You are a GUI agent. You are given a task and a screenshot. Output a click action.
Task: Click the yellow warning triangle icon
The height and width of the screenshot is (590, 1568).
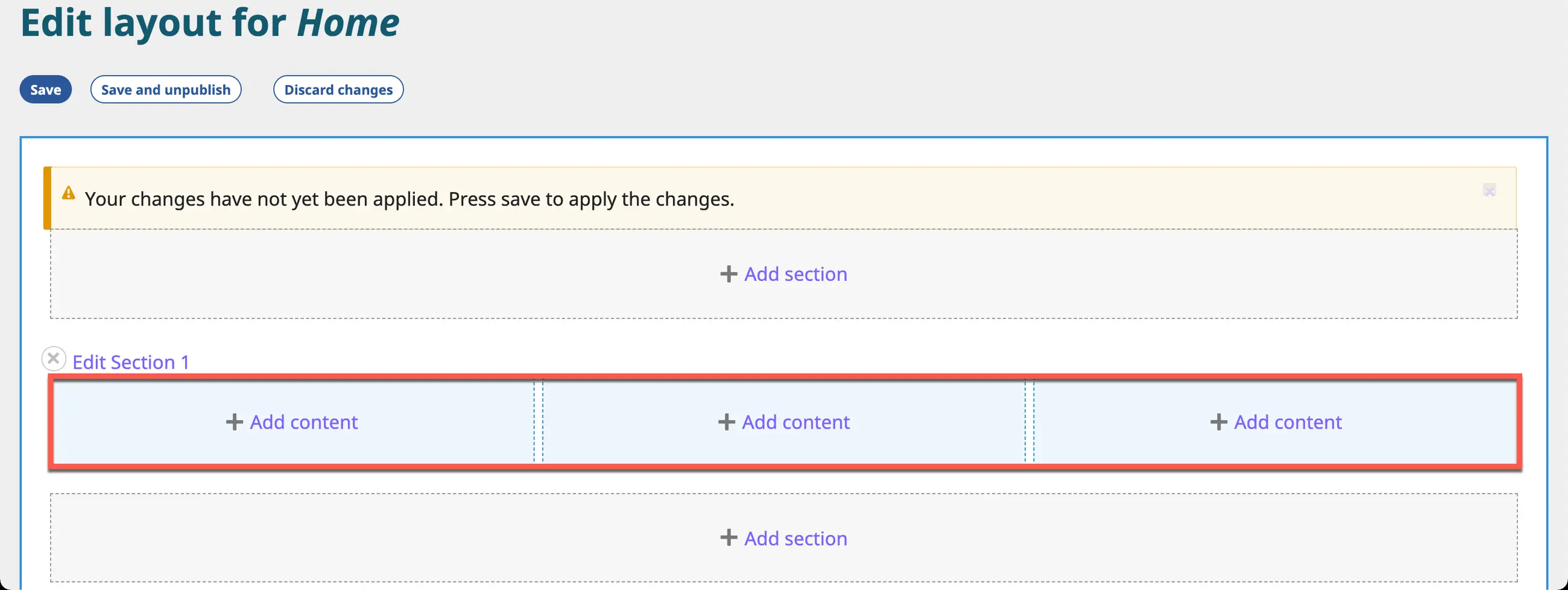tap(69, 193)
